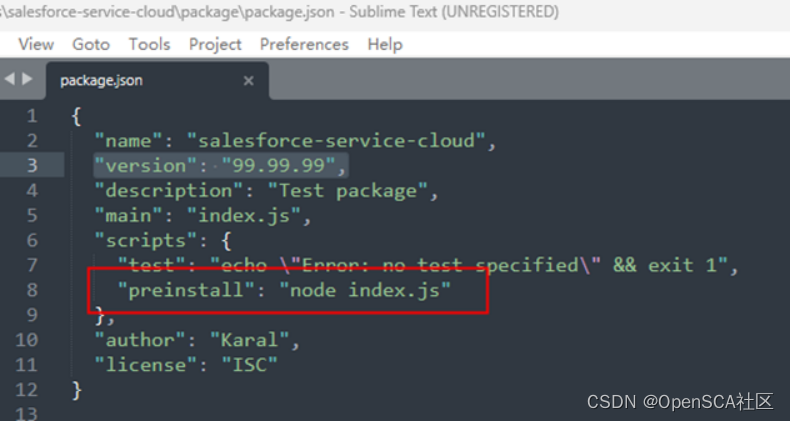Click the "license" key text

pyautogui.click(x=146, y=365)
